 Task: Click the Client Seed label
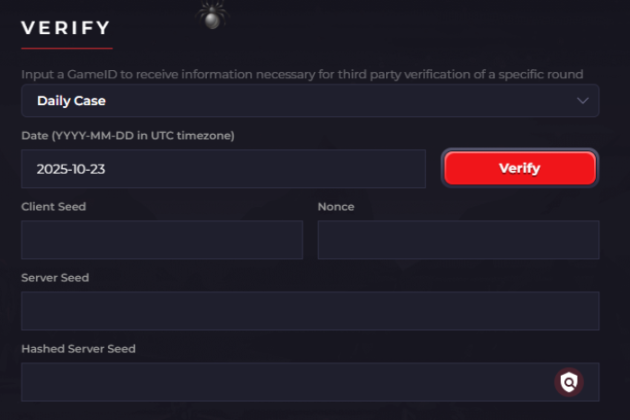coord(53,207)
